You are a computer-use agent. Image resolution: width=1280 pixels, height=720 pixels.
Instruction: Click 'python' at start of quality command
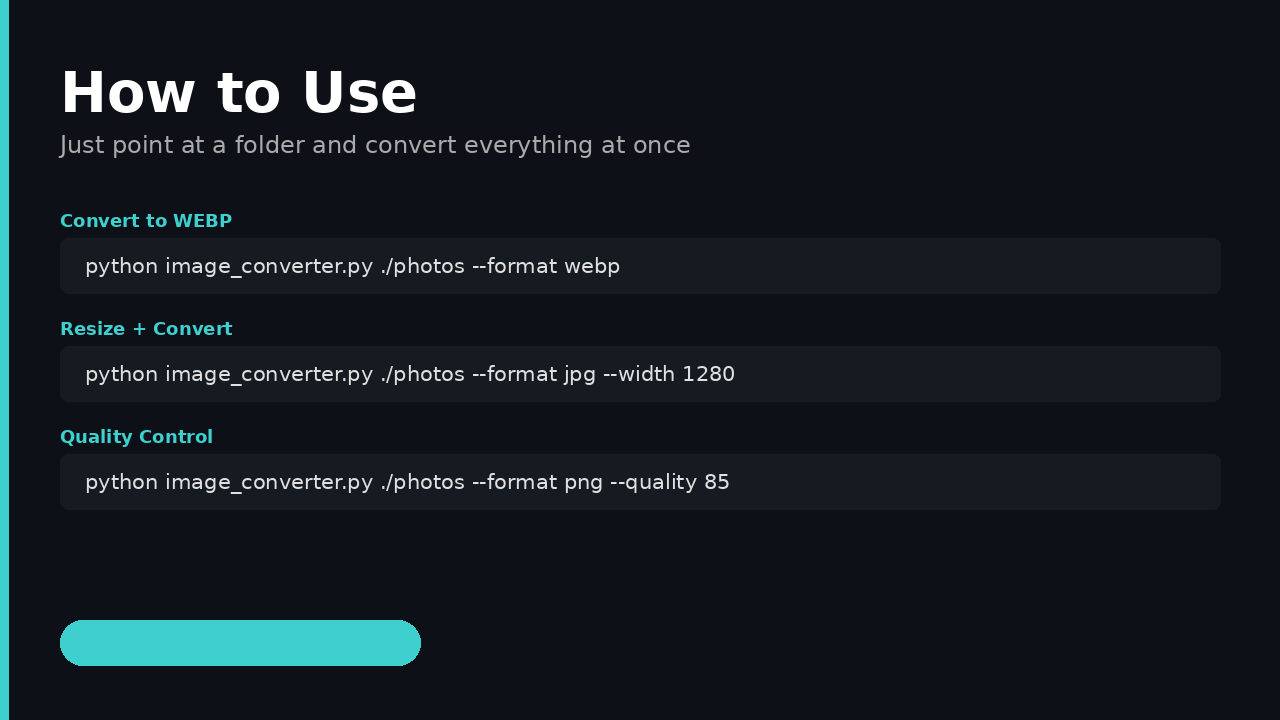(113, 482)
